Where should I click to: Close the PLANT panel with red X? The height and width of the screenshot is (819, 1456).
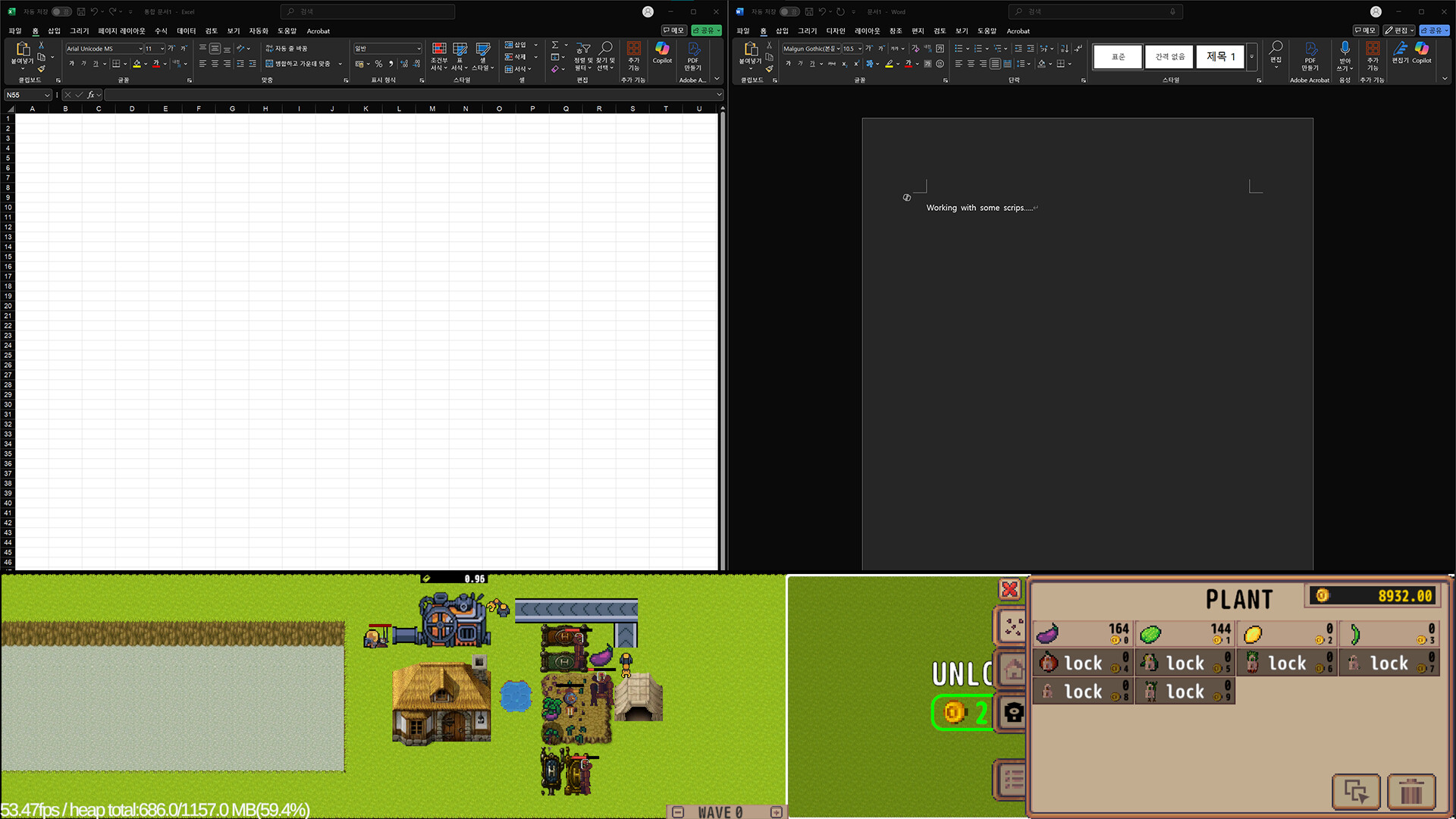[1009, 589]
